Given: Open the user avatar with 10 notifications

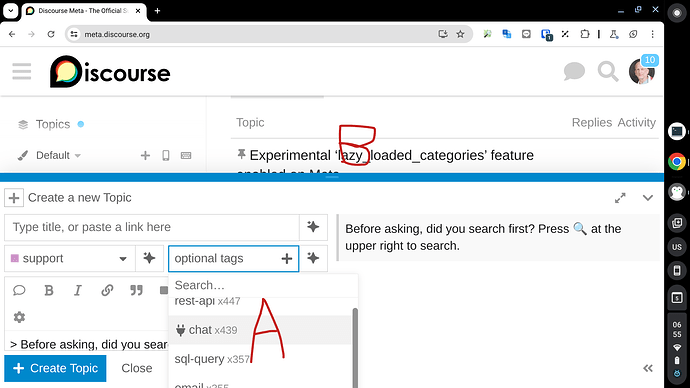Looking at the screenshot, I should coord(642,71).
